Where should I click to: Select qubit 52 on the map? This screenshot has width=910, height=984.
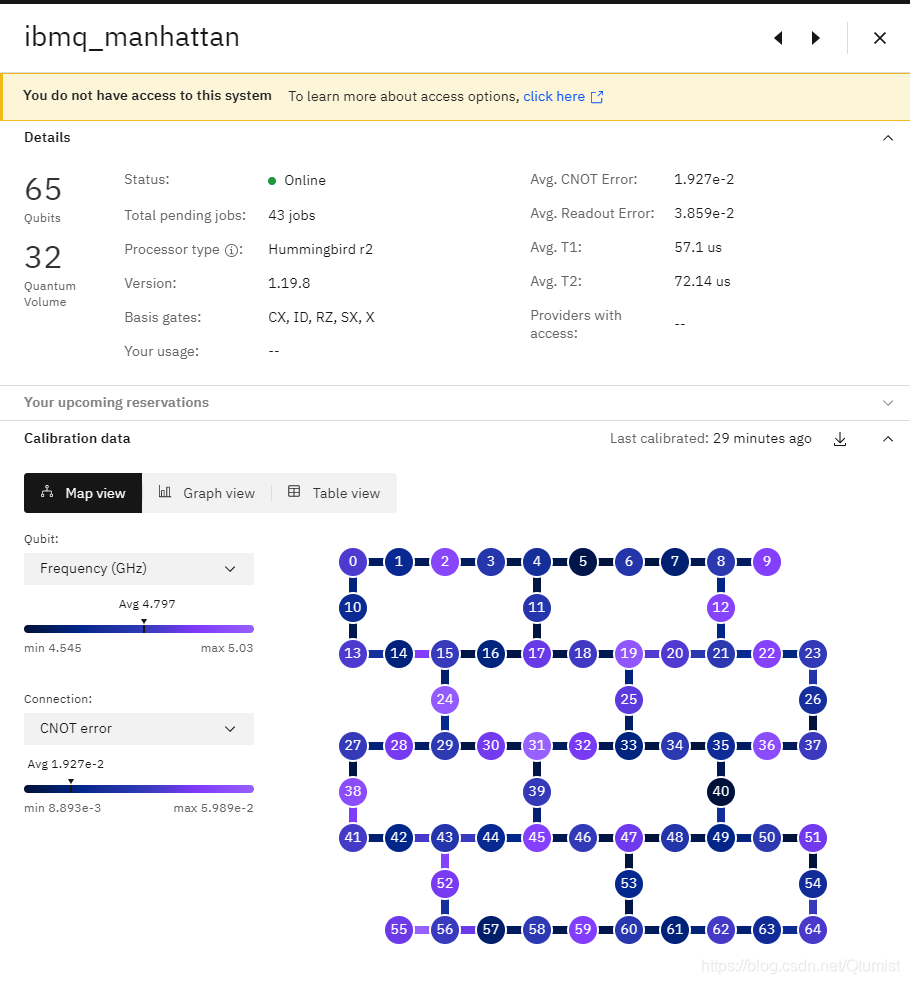(x=445, y=884)
